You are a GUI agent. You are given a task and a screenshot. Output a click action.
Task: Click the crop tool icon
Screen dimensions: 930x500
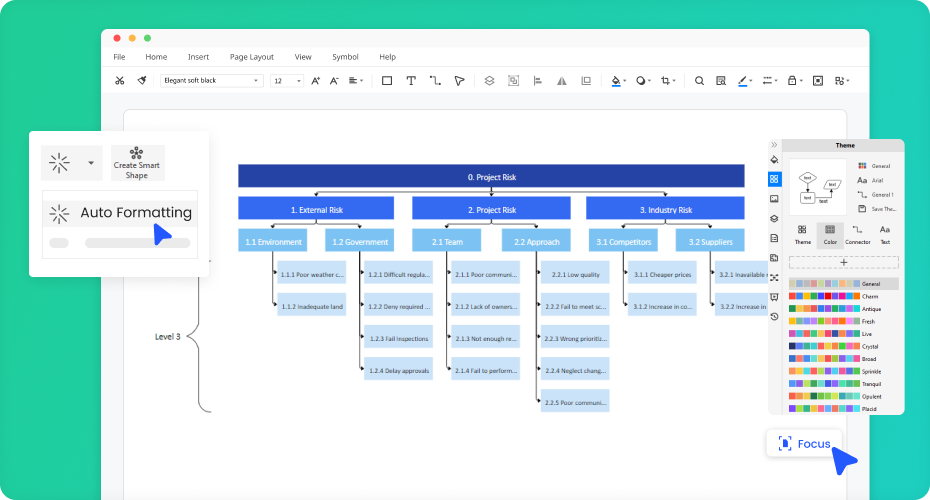tap(667, 81)
